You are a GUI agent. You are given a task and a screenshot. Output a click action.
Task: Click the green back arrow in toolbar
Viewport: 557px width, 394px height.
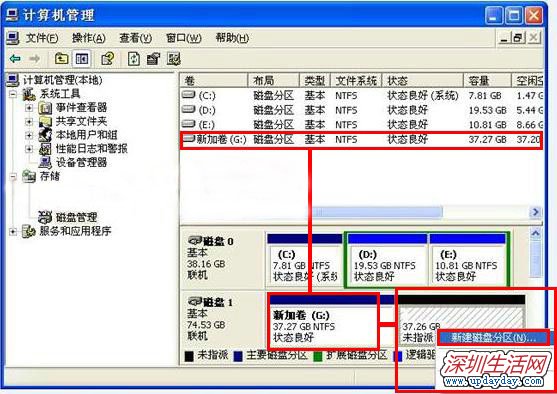(x=15, y=59)
